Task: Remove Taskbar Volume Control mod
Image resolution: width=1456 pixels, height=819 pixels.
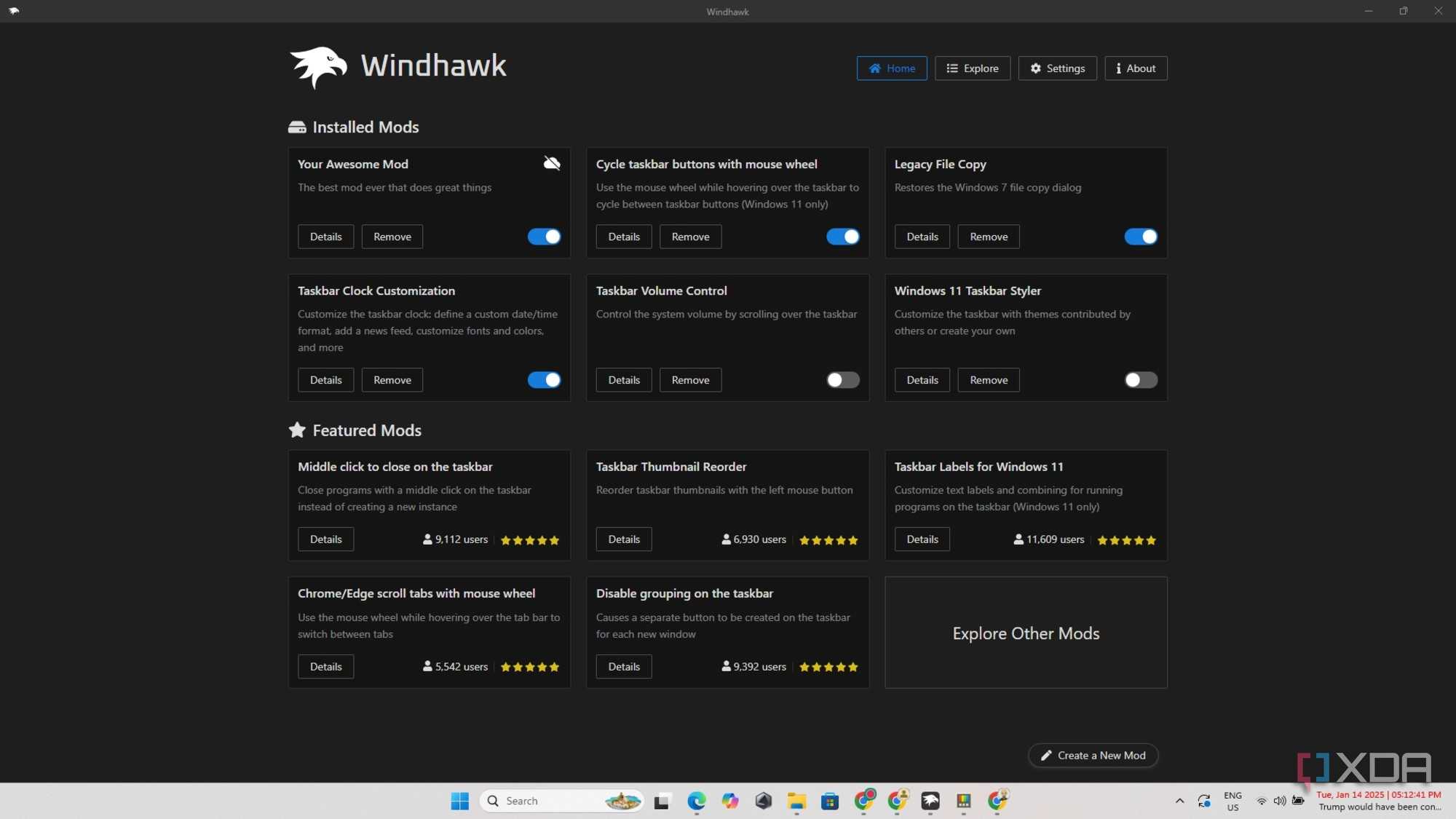Action: coord(690,380)
